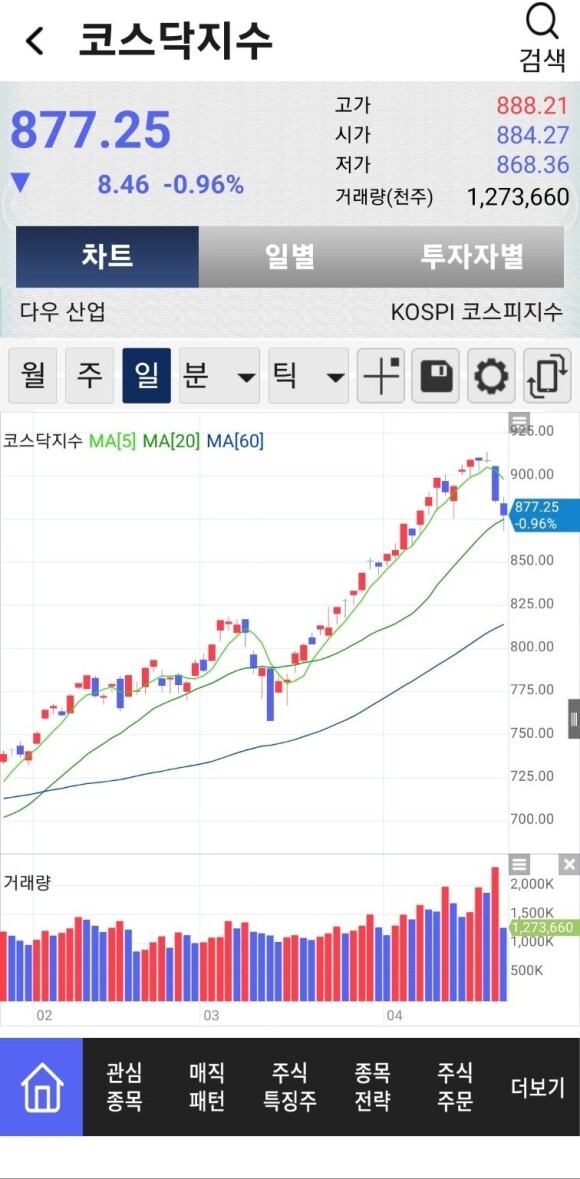Tap the high price 888.21
580x1179 pixels.
(x=533, y=105)
